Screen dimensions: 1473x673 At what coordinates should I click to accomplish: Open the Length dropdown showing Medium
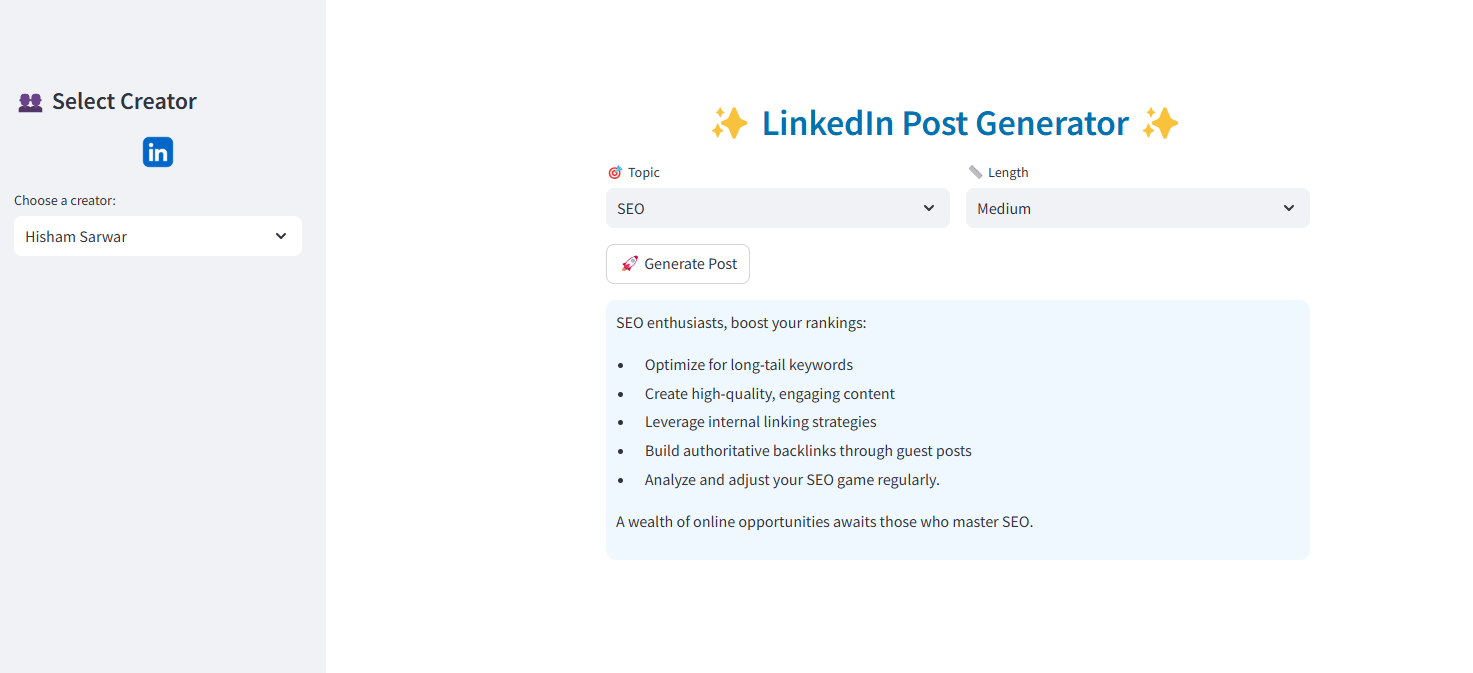pyautogui.click(x=1137, y=208)
